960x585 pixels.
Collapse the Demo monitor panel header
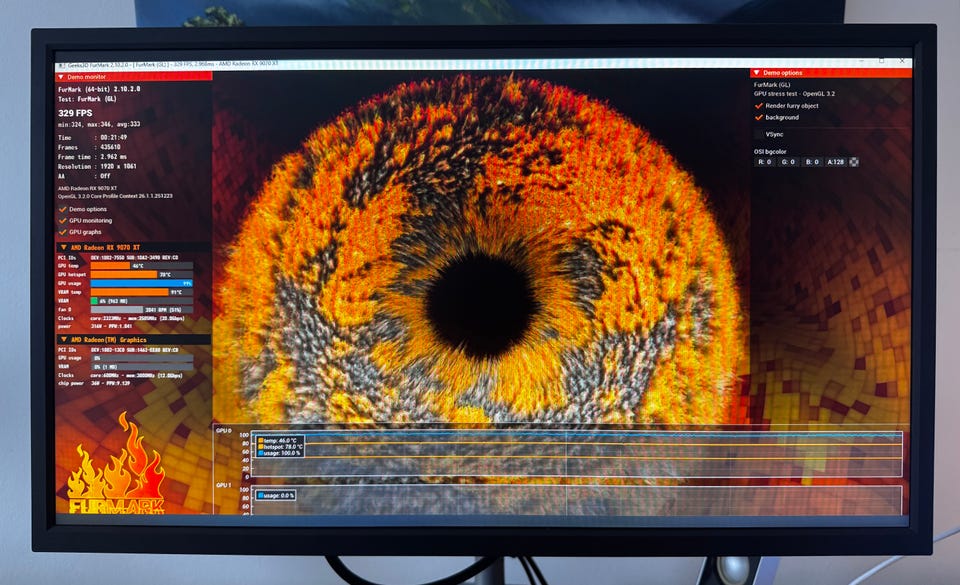(x=134, y=76)
